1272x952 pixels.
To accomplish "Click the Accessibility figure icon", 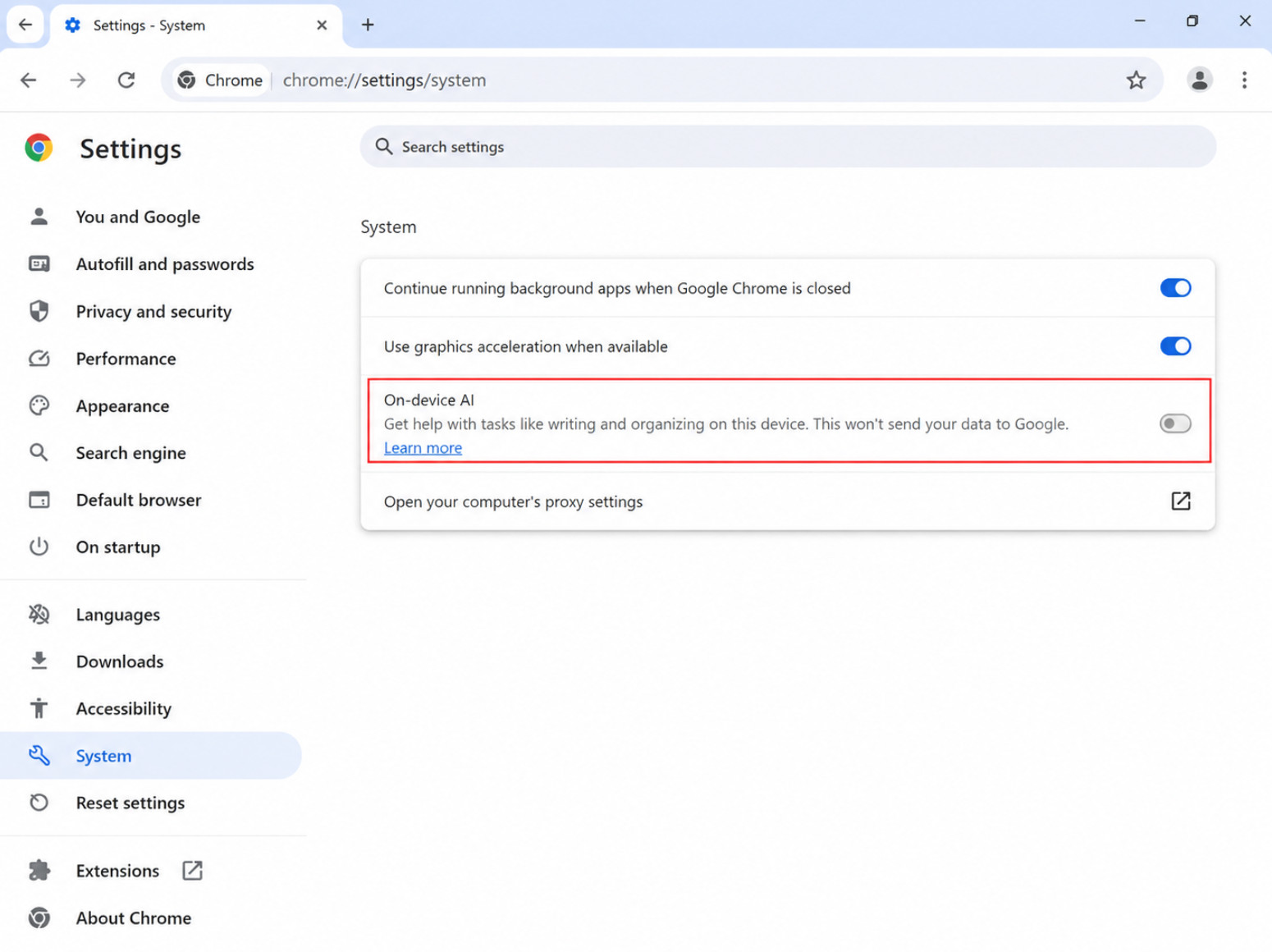I will pos(39,708).
